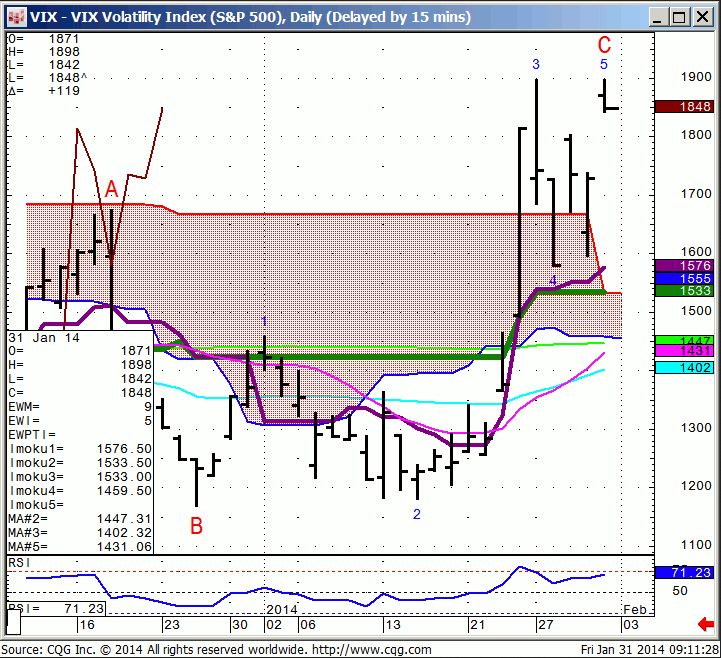Viewport: 721px width, 658px height.
Task: Click the red wave label C
Action: click(x=604, y=45)
